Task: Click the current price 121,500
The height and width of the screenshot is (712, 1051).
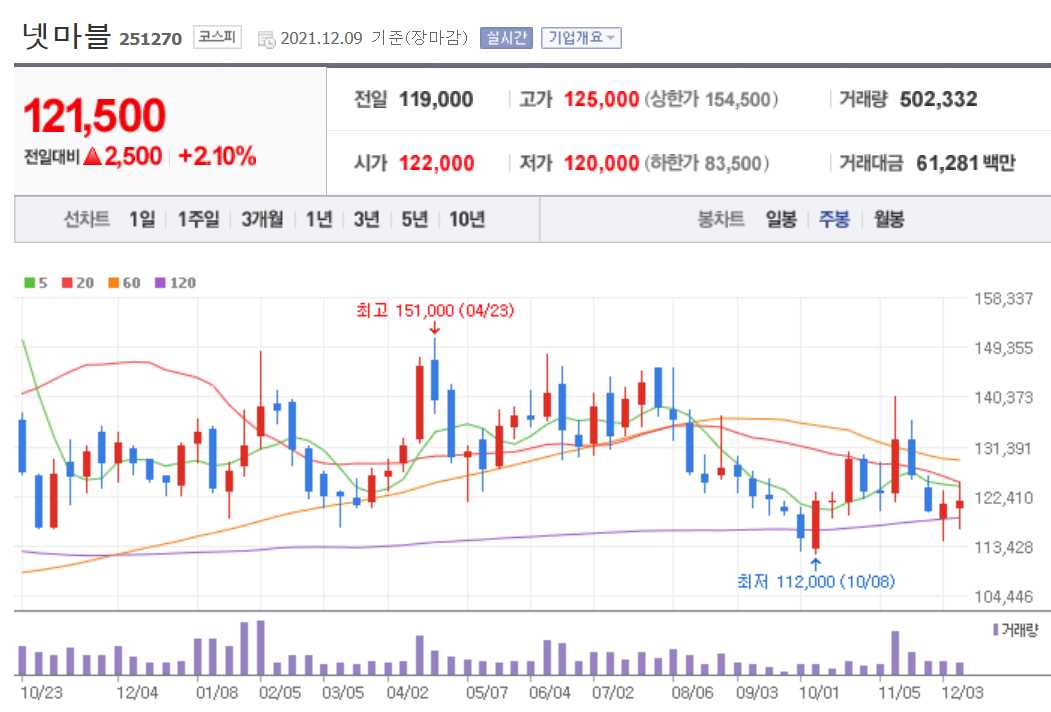Action: point(95,115)
